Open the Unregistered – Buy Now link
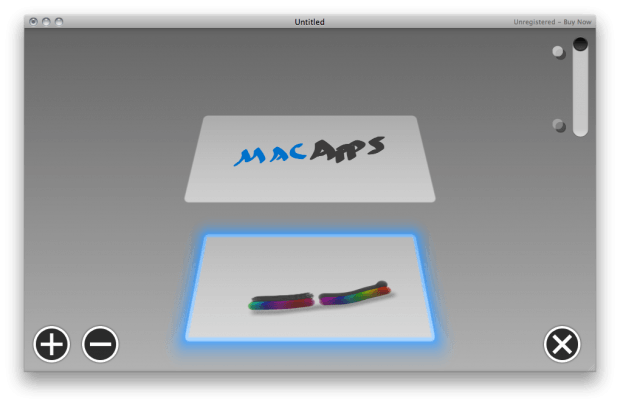The image size is (620, 405). (x=552, y=22)
